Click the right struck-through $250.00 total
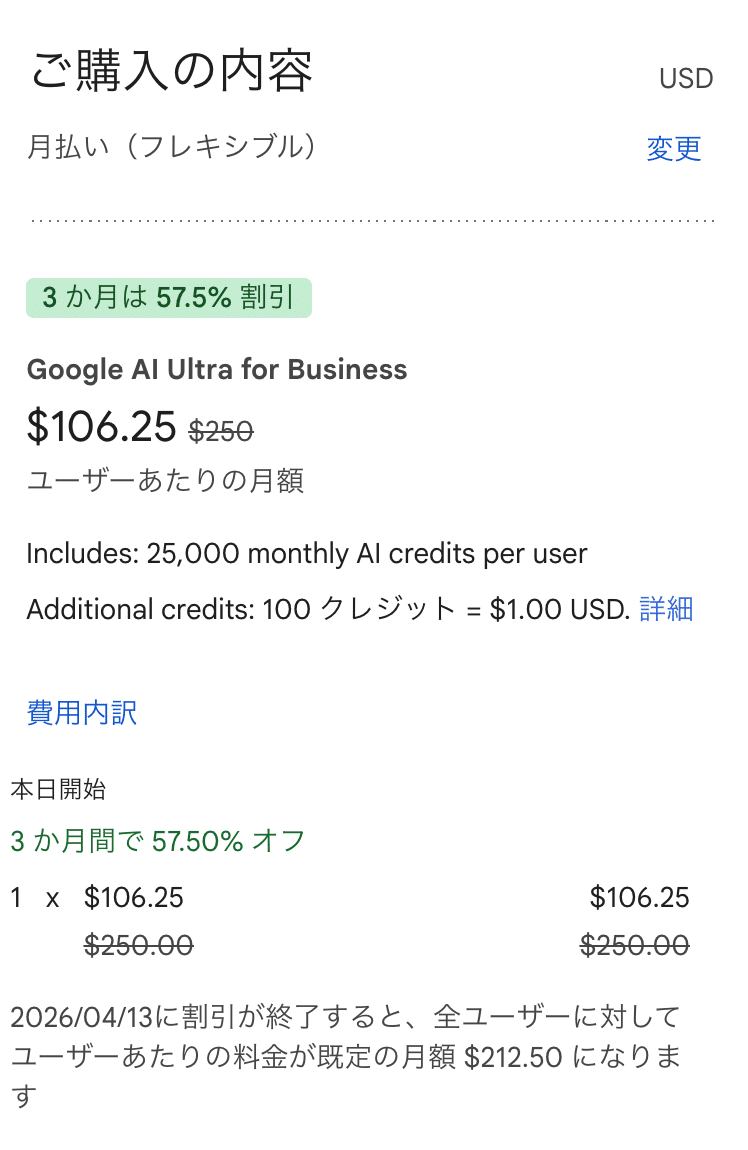This screenshot has width=748, height=1150. point(634,945)
